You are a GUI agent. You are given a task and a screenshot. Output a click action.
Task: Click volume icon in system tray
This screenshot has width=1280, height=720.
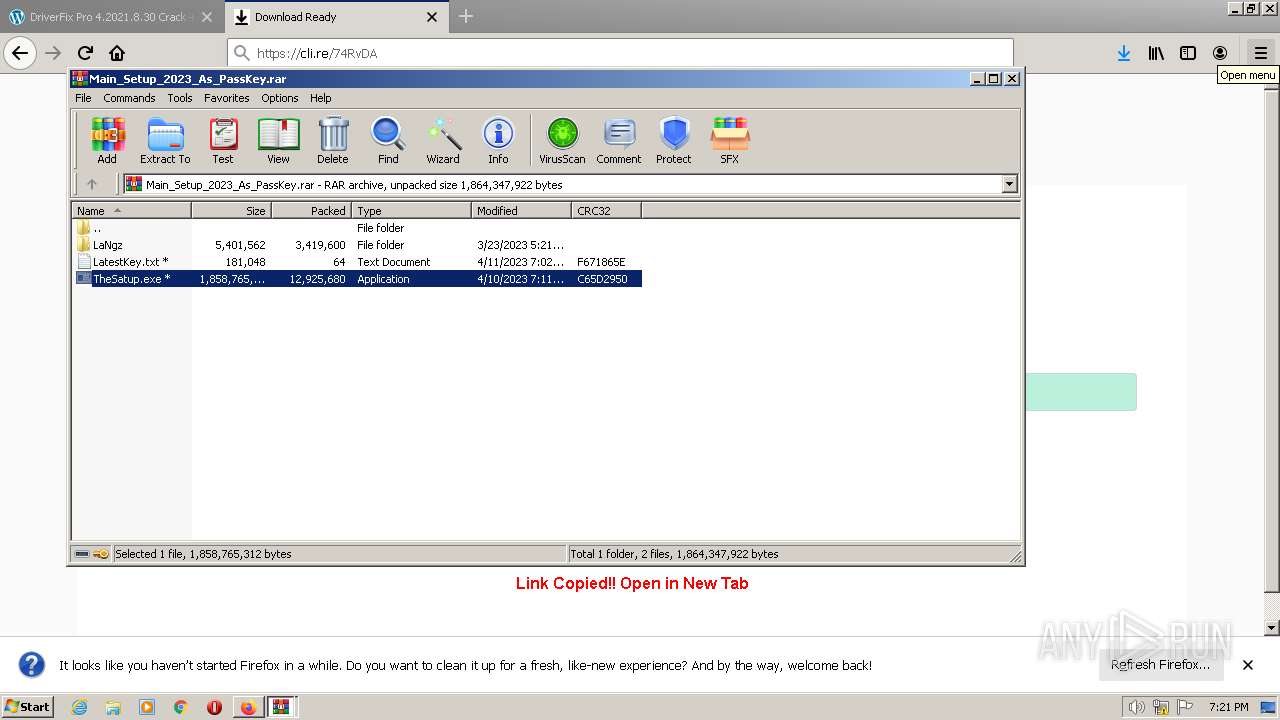[1136, 707]
